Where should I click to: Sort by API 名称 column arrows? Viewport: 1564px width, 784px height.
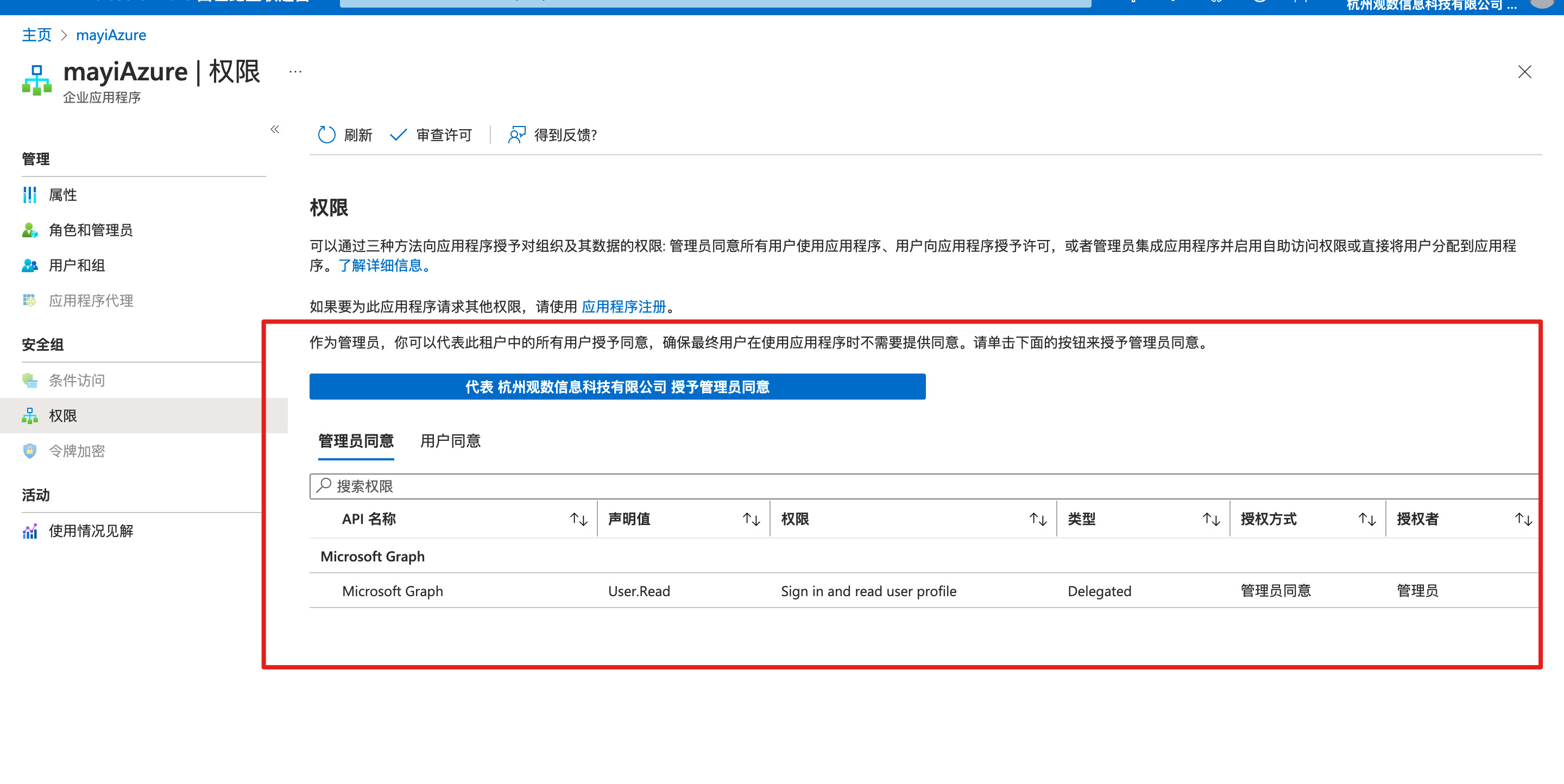pos(578,520)
